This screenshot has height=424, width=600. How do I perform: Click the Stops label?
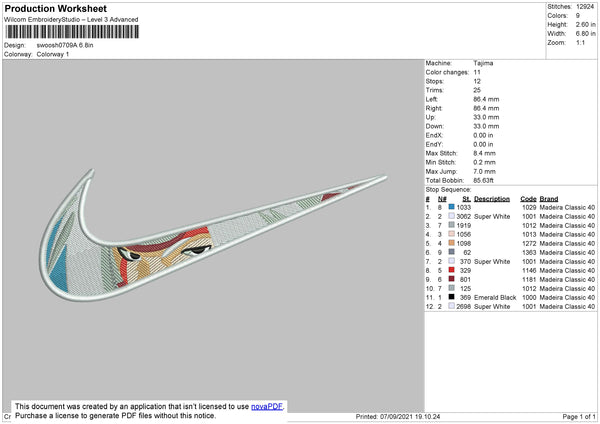[435, 81]
